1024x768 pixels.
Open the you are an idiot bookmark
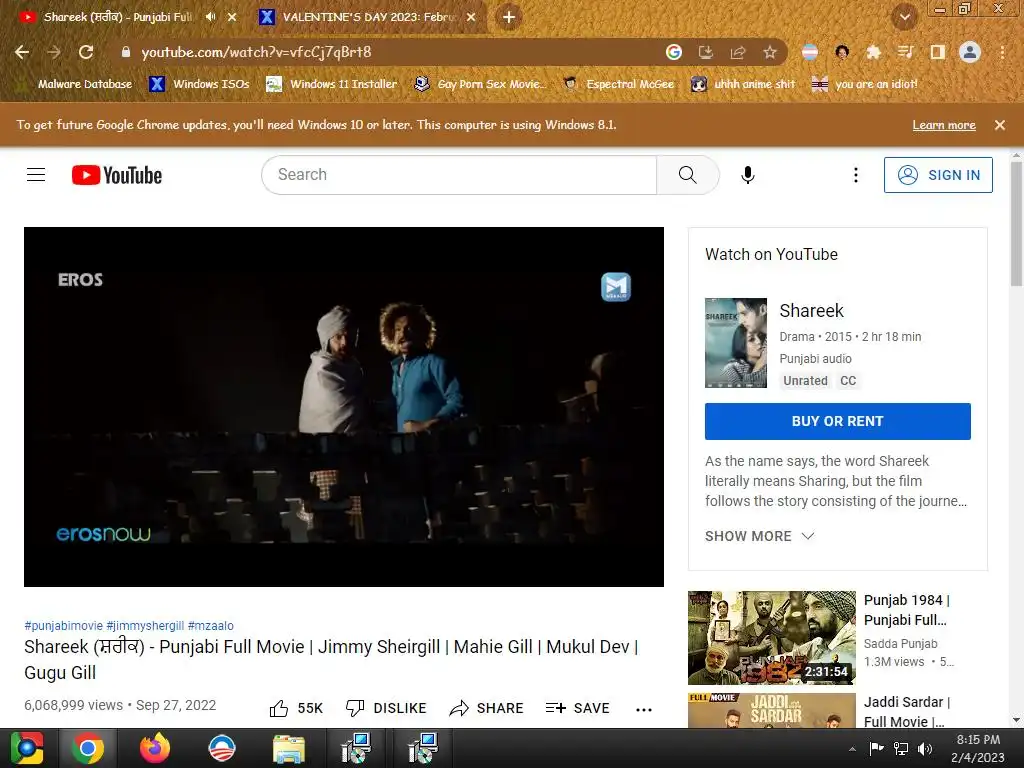tap(865, 84)
